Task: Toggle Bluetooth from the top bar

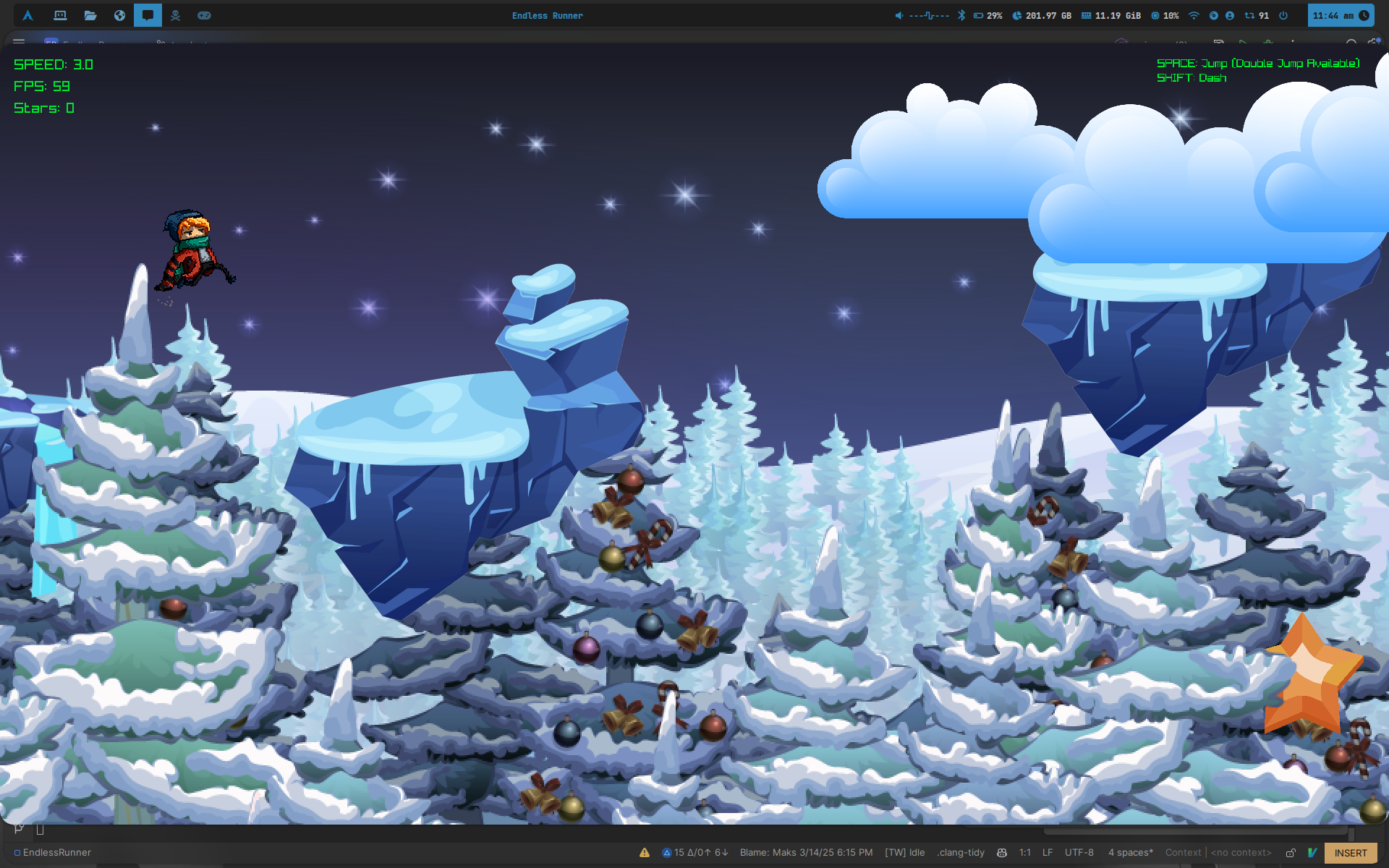Action: pos(961,15)
